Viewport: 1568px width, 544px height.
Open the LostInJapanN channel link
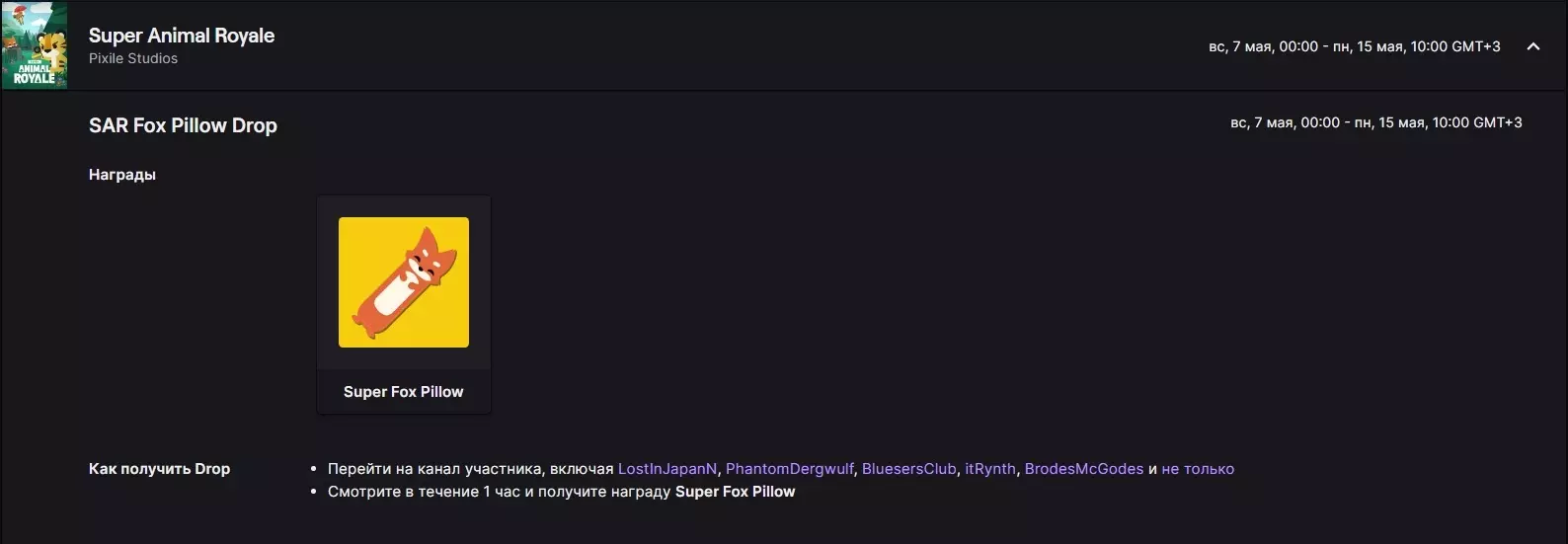point(667,469)
